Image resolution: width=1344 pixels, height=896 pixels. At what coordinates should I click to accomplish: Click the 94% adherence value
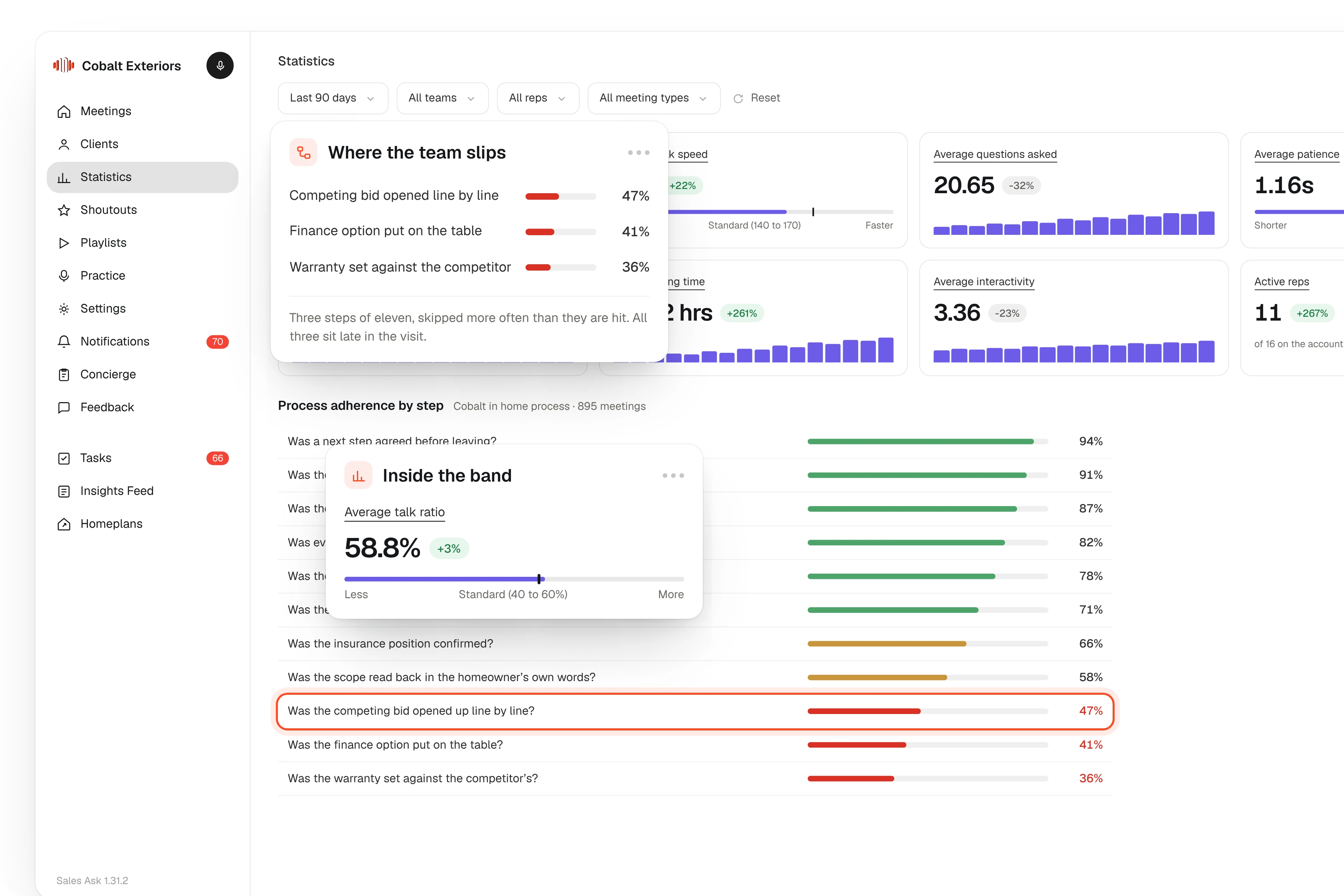click(x=1090, y=441)
